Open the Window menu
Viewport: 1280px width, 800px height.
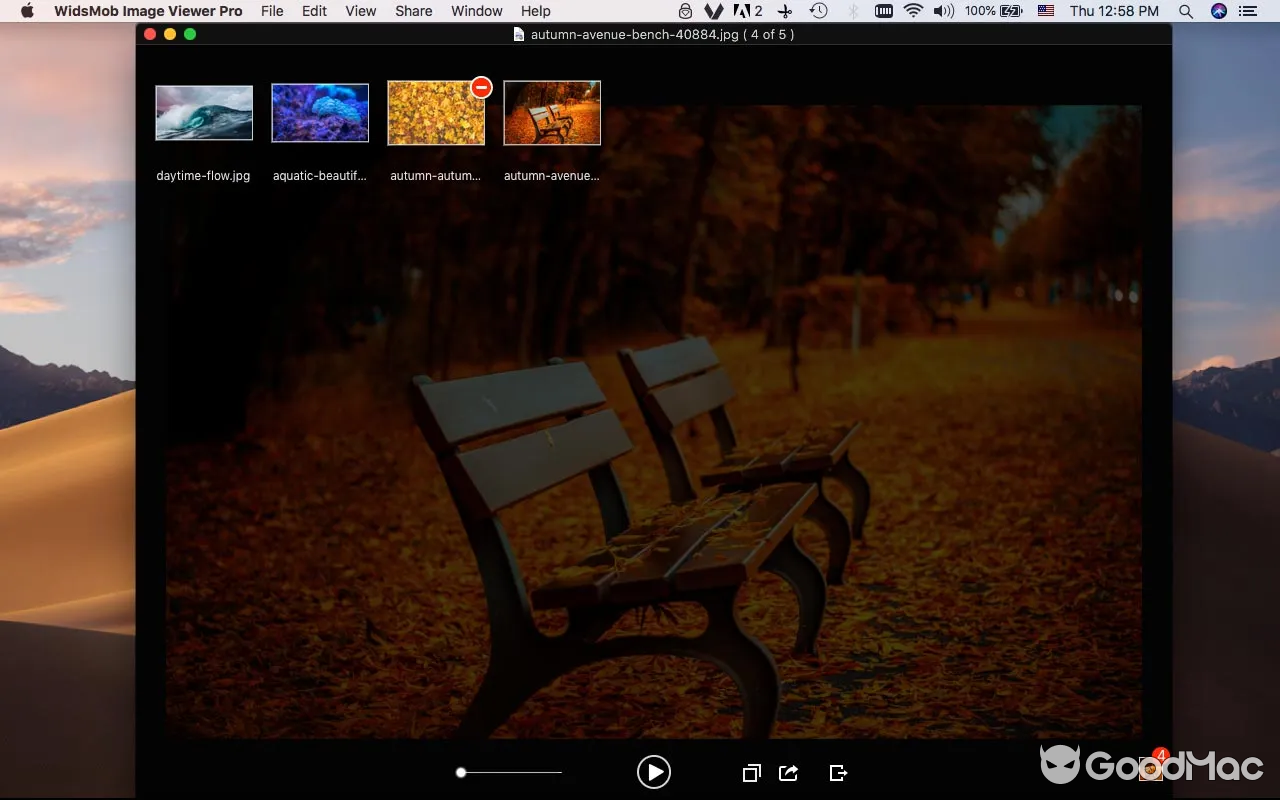coord(476,11)
